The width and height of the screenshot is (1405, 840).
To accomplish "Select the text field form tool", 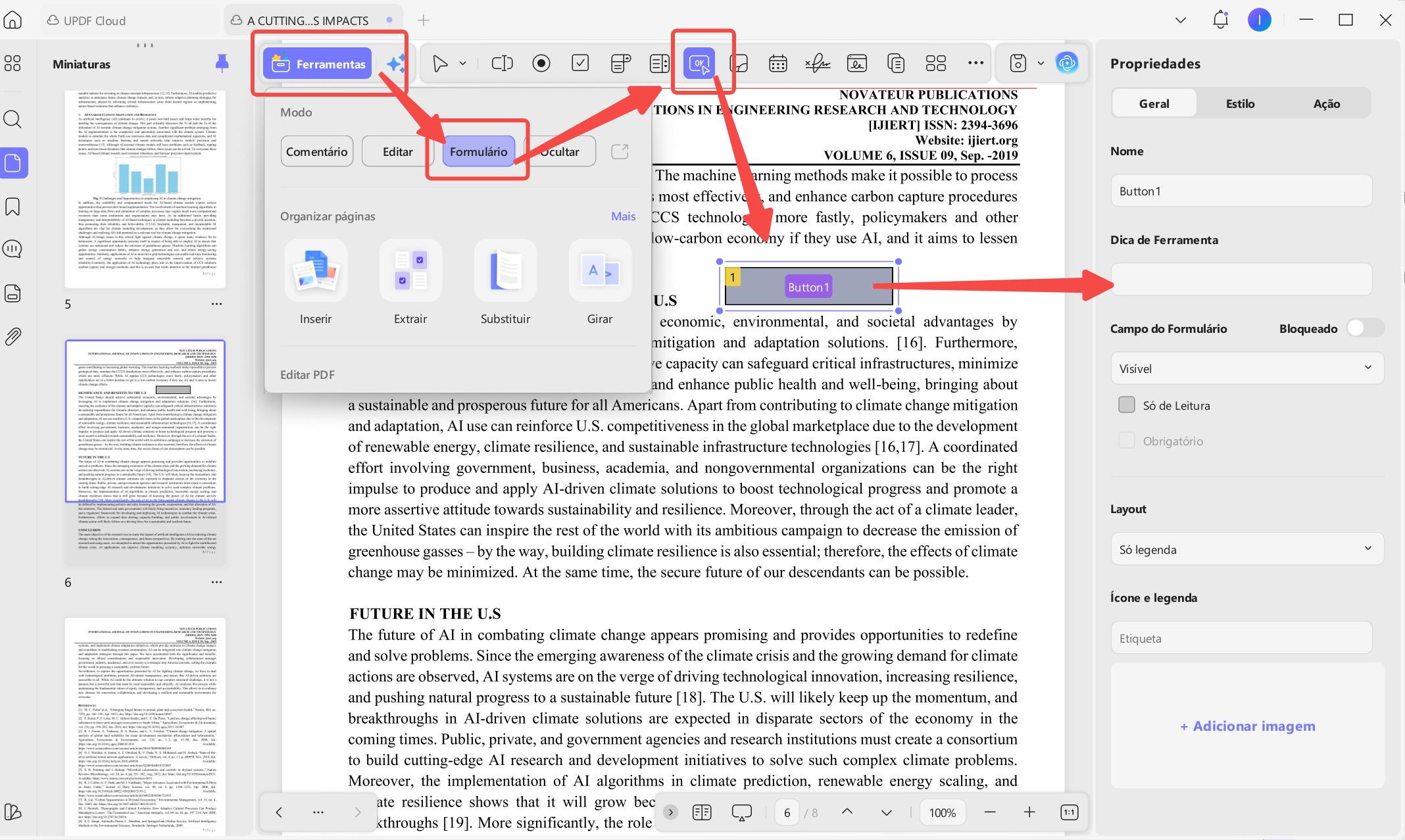I will point(503,63).
